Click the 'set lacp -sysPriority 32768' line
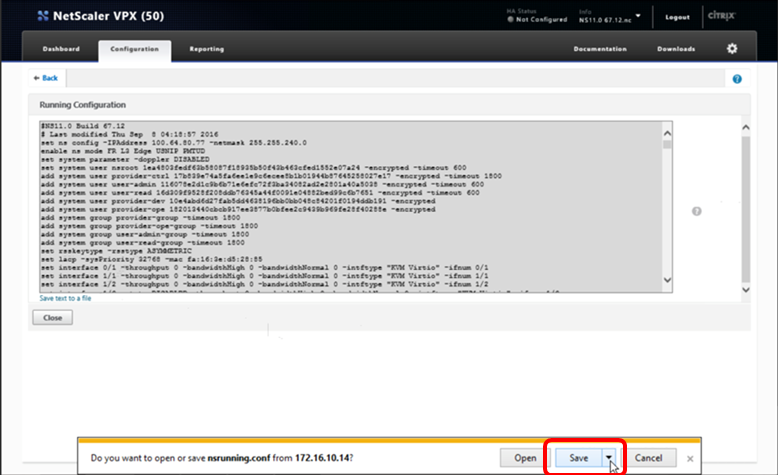This screenshot has height=475, width=779. (152, 259)
